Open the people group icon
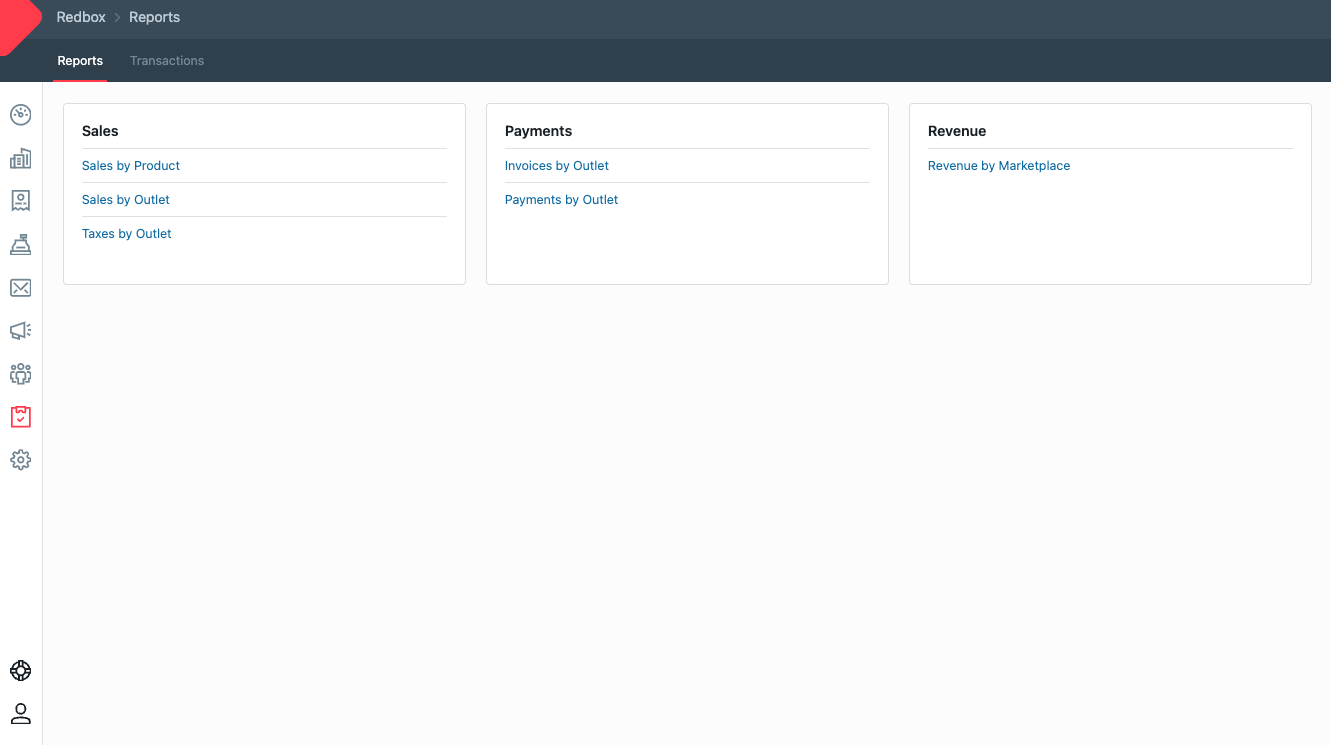 pyautogui.click(x=20, y=374)
